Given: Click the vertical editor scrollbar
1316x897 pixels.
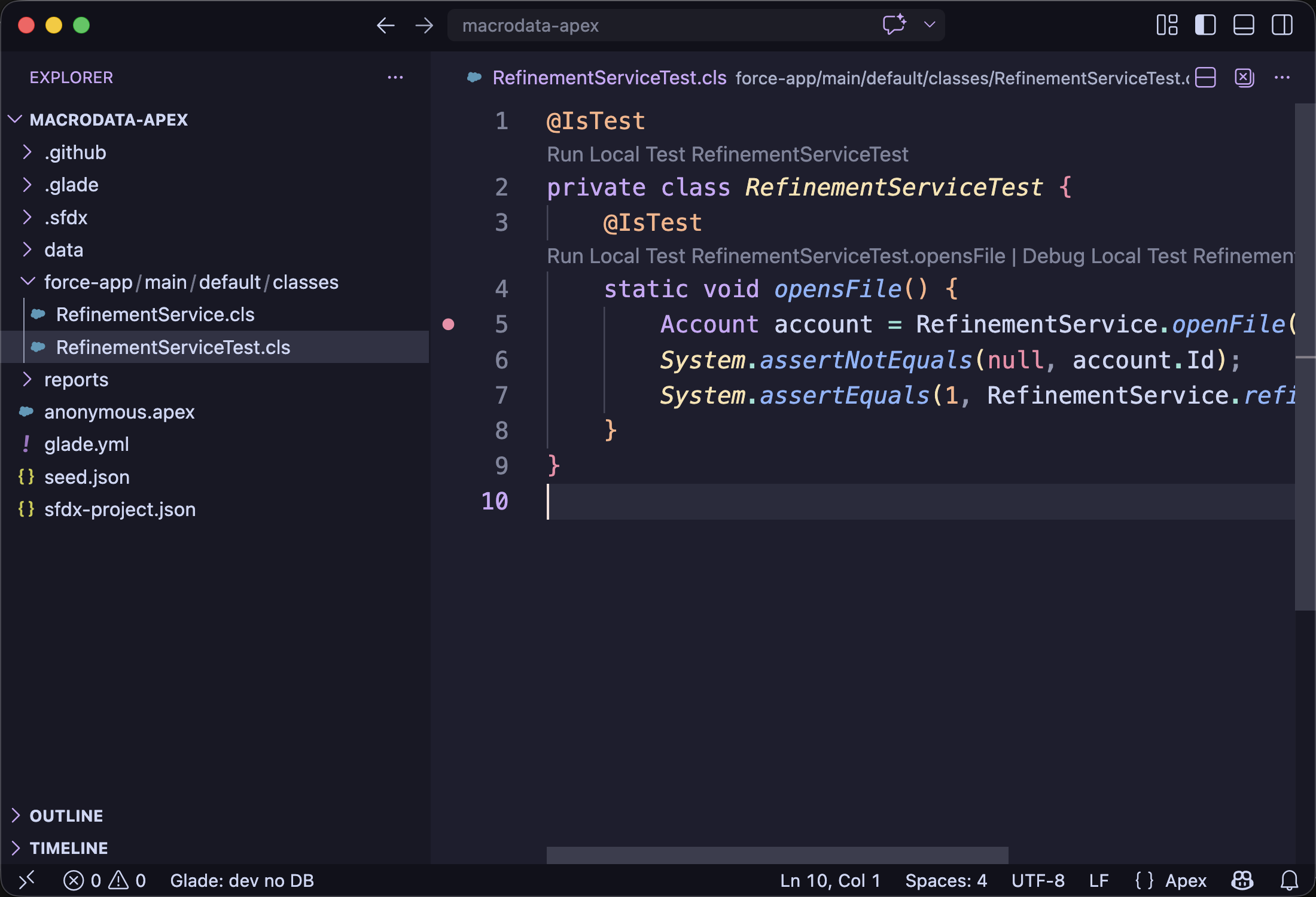Looking at the screenshot, I should [1304, 357].
